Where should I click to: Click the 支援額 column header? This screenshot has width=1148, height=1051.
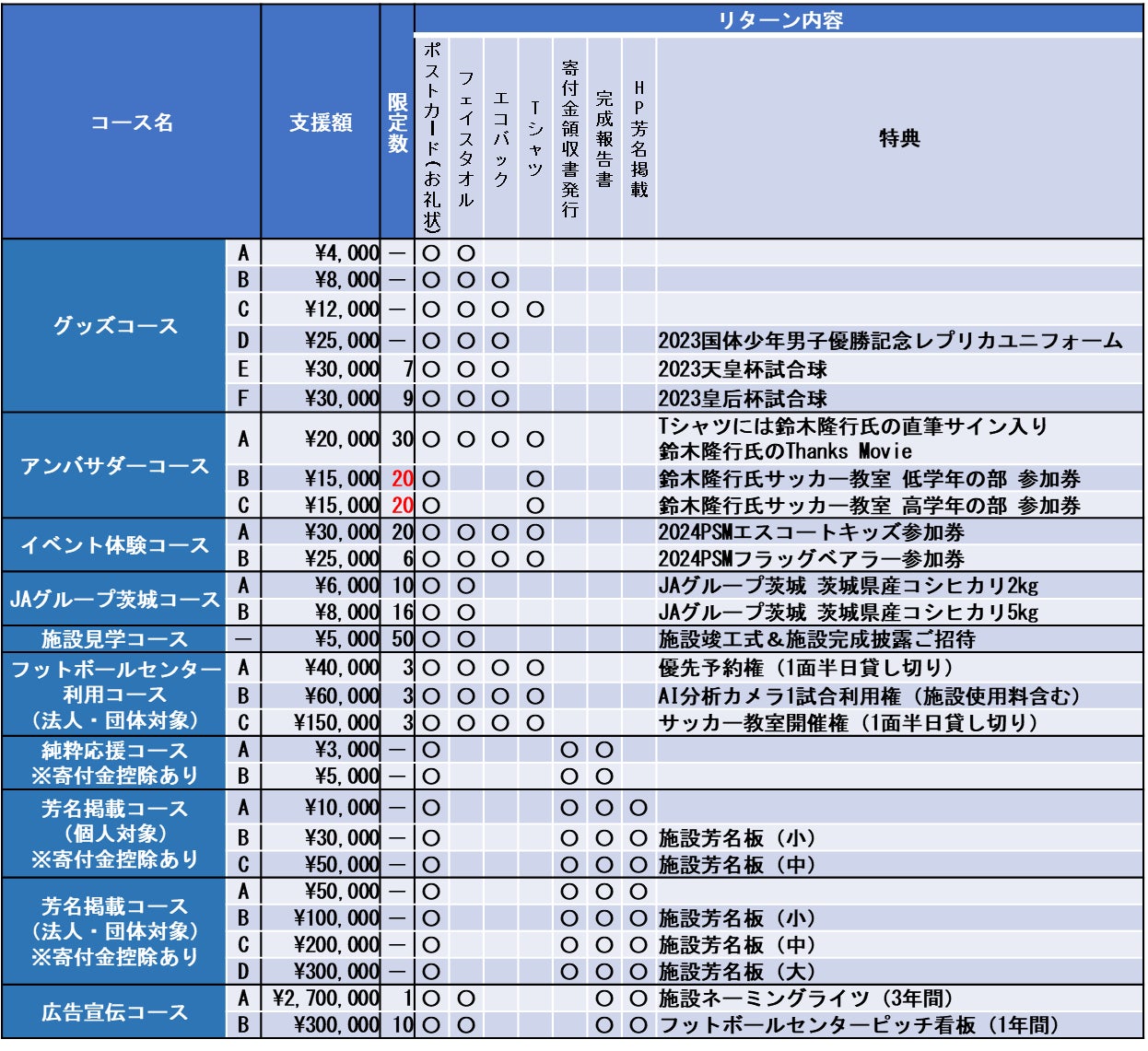321,123
